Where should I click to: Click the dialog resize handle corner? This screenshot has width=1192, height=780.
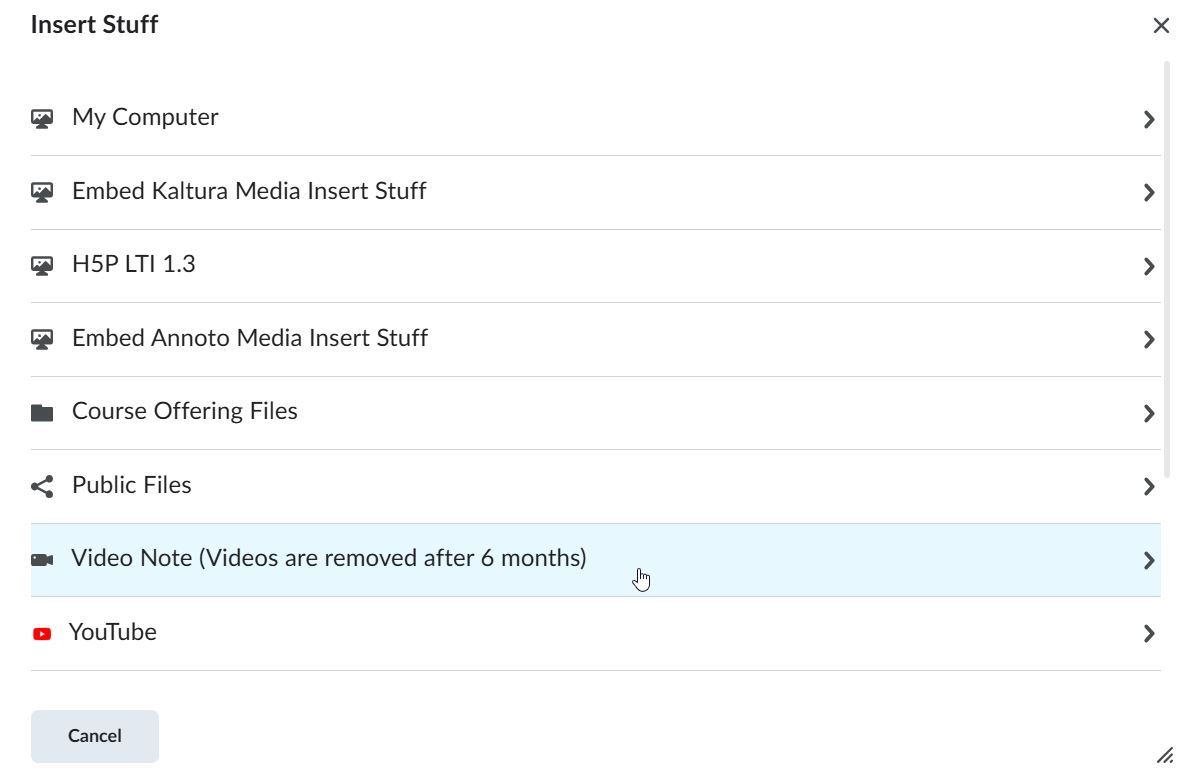[1165, 755]
